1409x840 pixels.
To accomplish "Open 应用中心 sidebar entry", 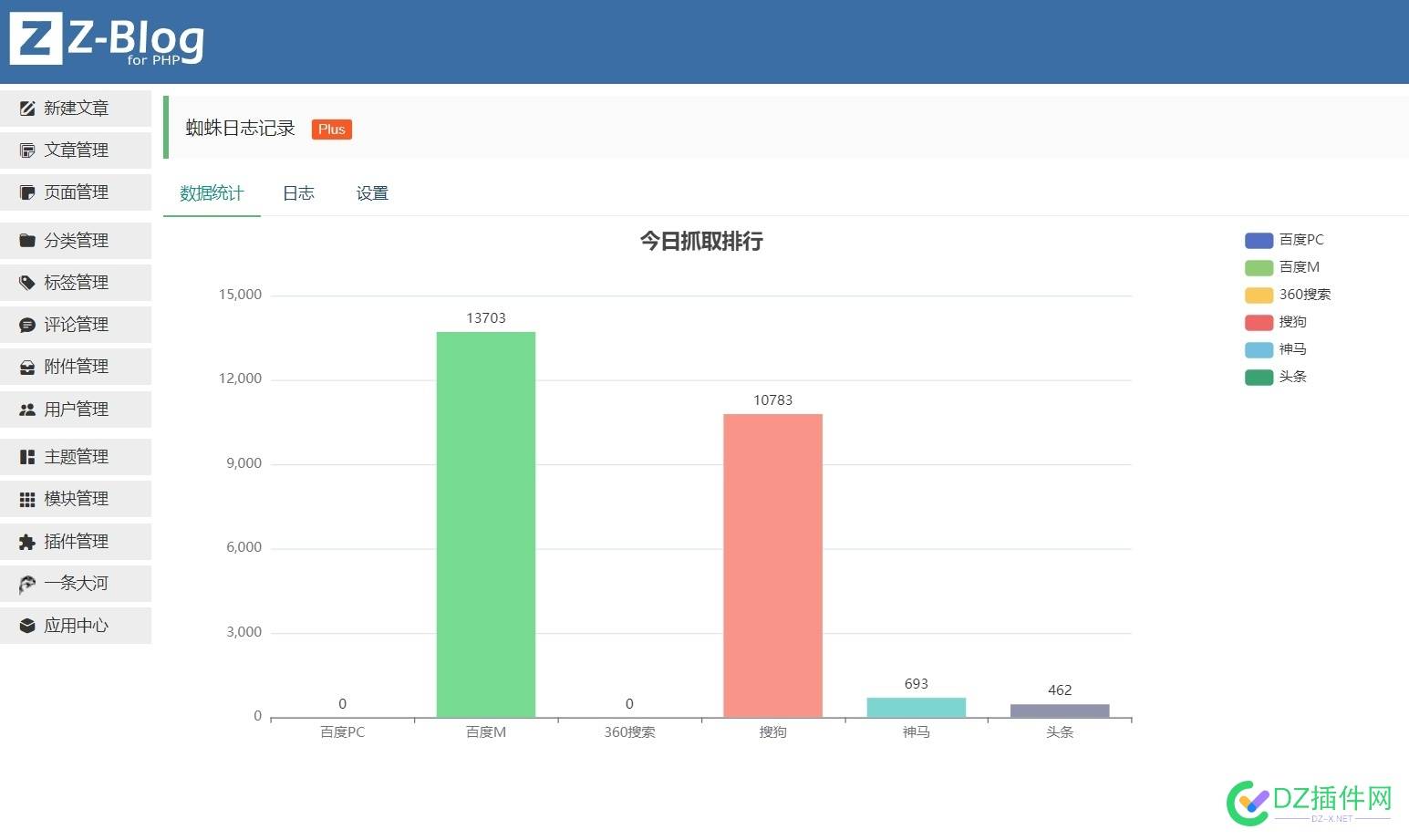I will coord(76,626).
